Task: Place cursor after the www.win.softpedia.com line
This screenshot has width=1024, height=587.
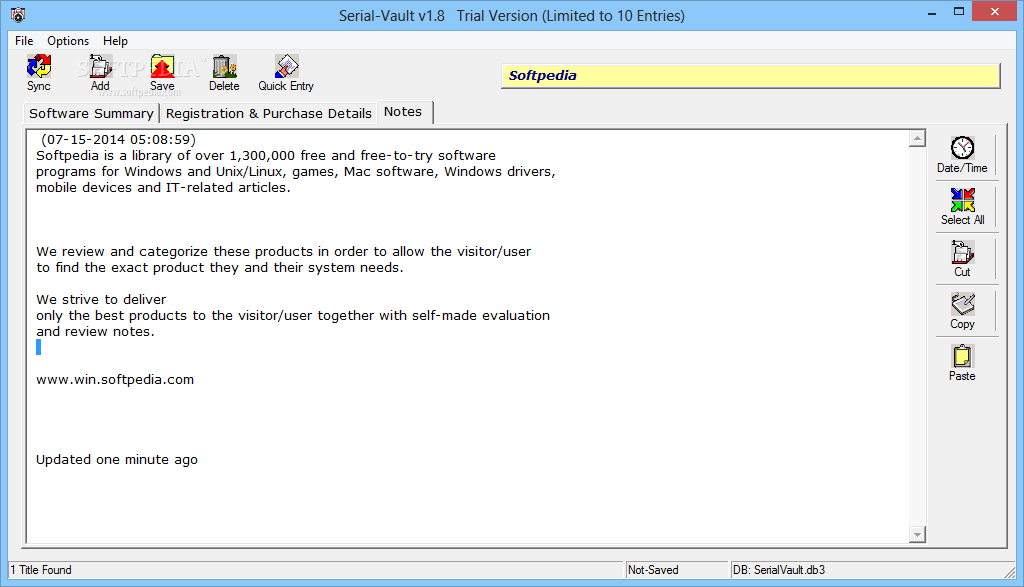Action: (195, 380)
